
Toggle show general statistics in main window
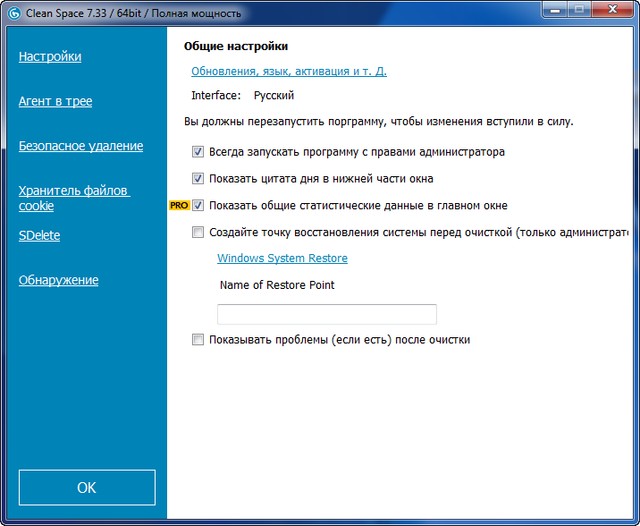coord(198,206)
